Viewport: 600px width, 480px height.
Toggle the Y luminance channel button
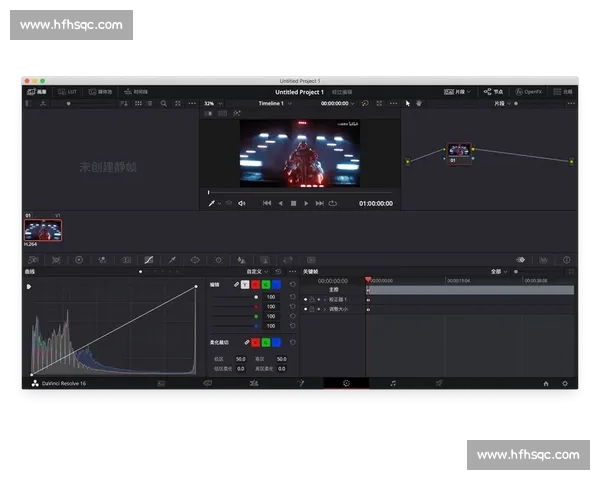click(245, 284)
